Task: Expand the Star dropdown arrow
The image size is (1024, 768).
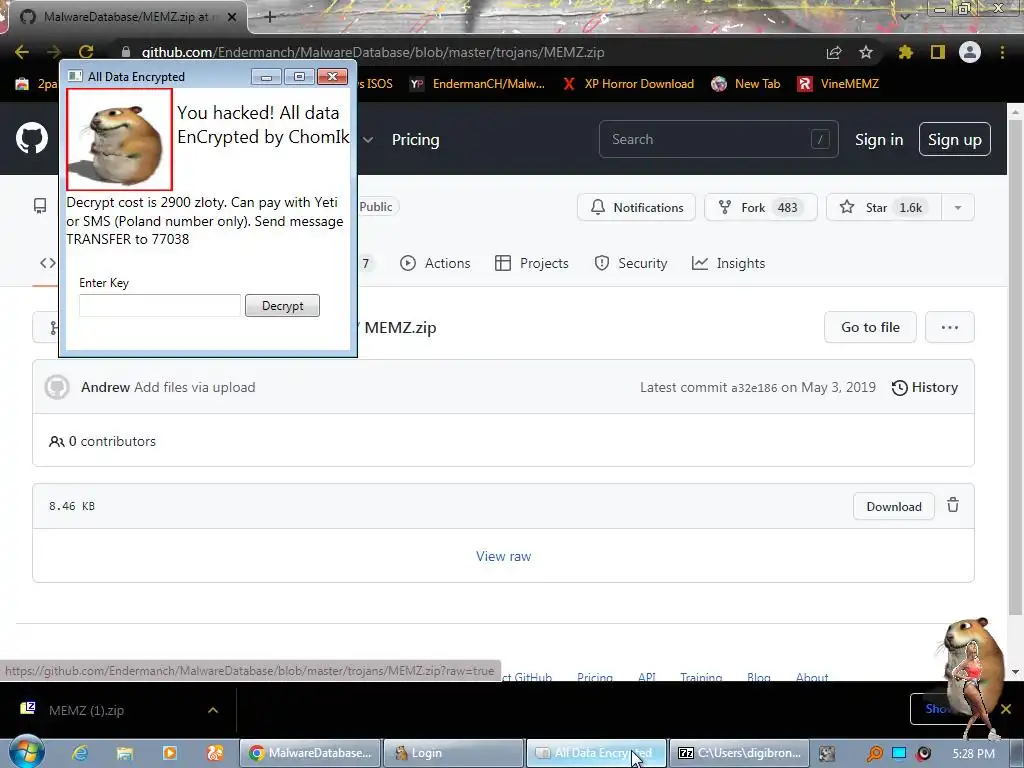Action: [x=958, y=207]
